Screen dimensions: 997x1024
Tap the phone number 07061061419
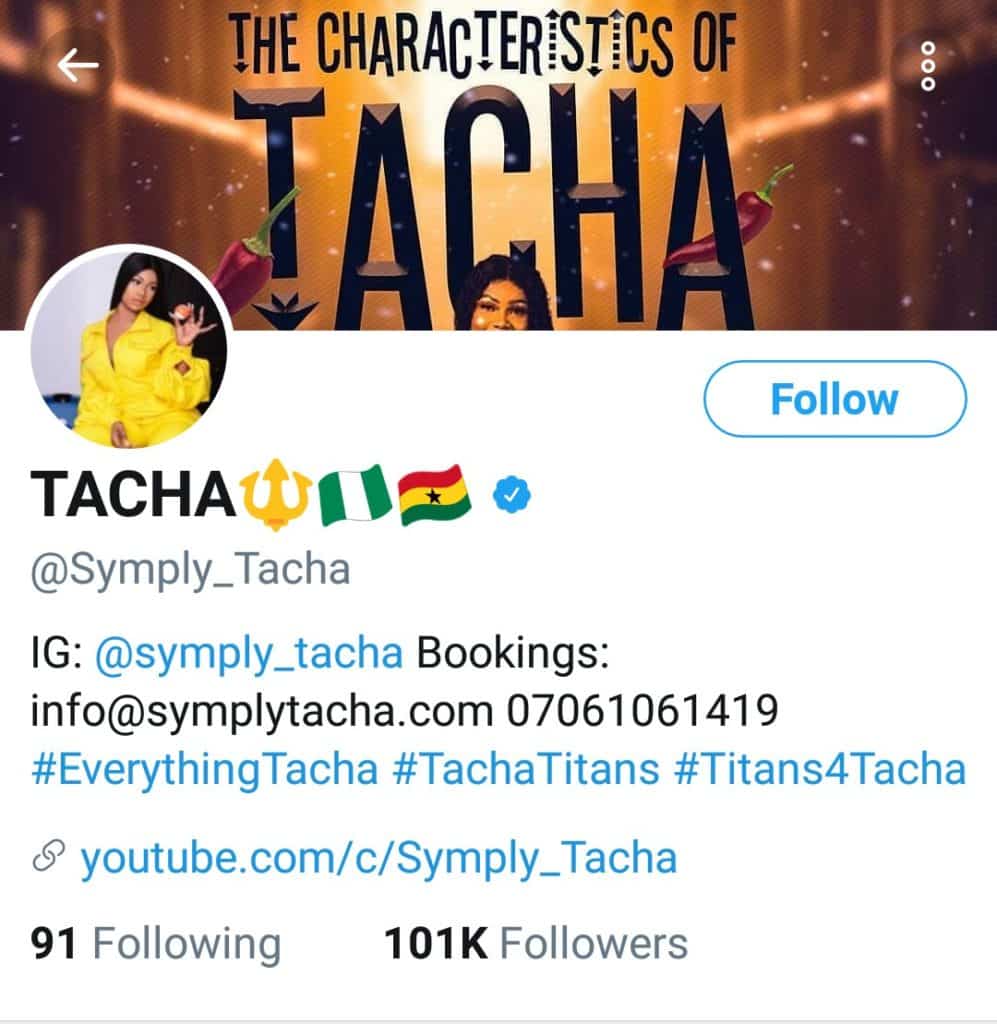[x=643, y=712]
